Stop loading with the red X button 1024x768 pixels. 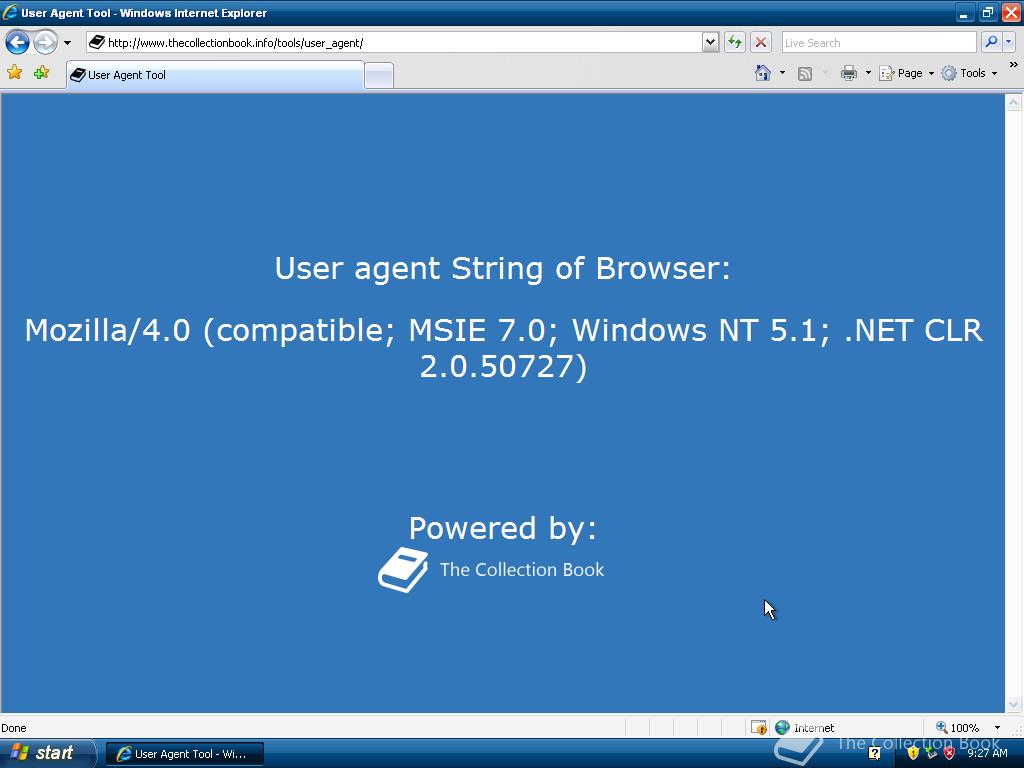761,42
